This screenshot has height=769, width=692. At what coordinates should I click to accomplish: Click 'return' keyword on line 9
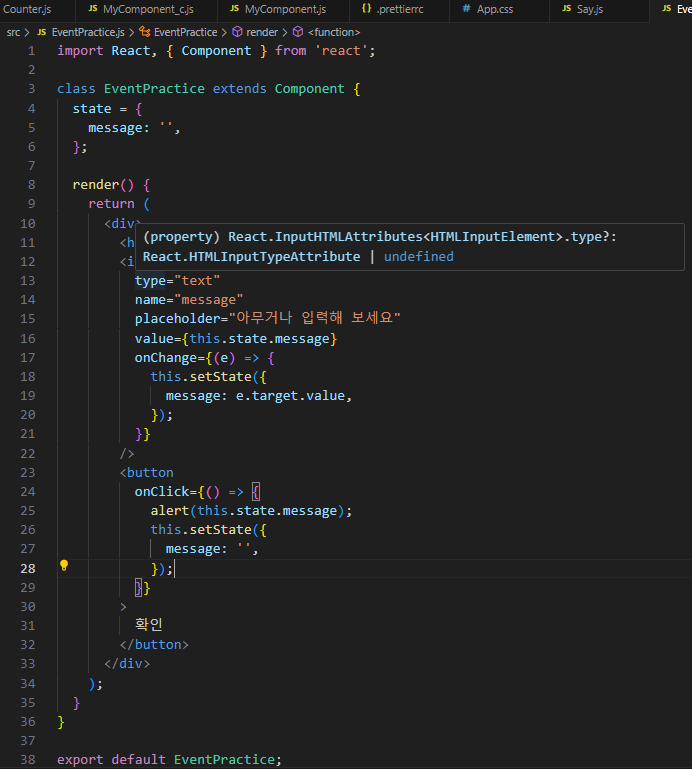(x=111, y=204)
